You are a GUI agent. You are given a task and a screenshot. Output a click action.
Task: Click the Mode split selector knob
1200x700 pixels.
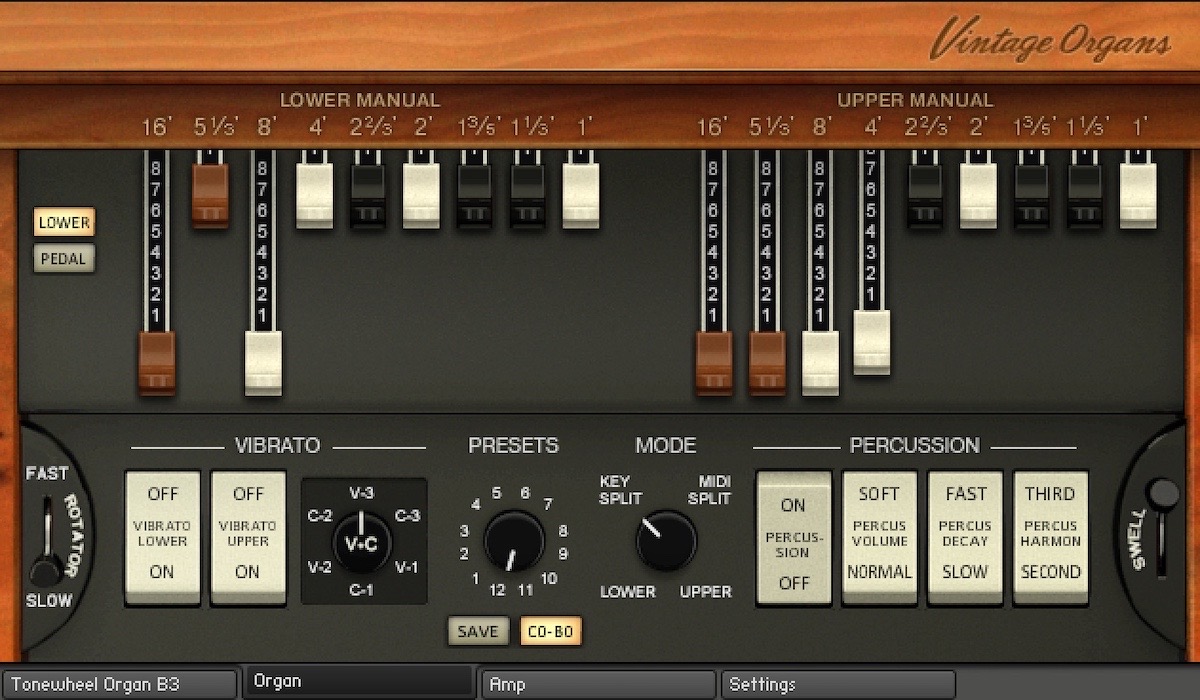pyautogui.click(x=666, y=541)
